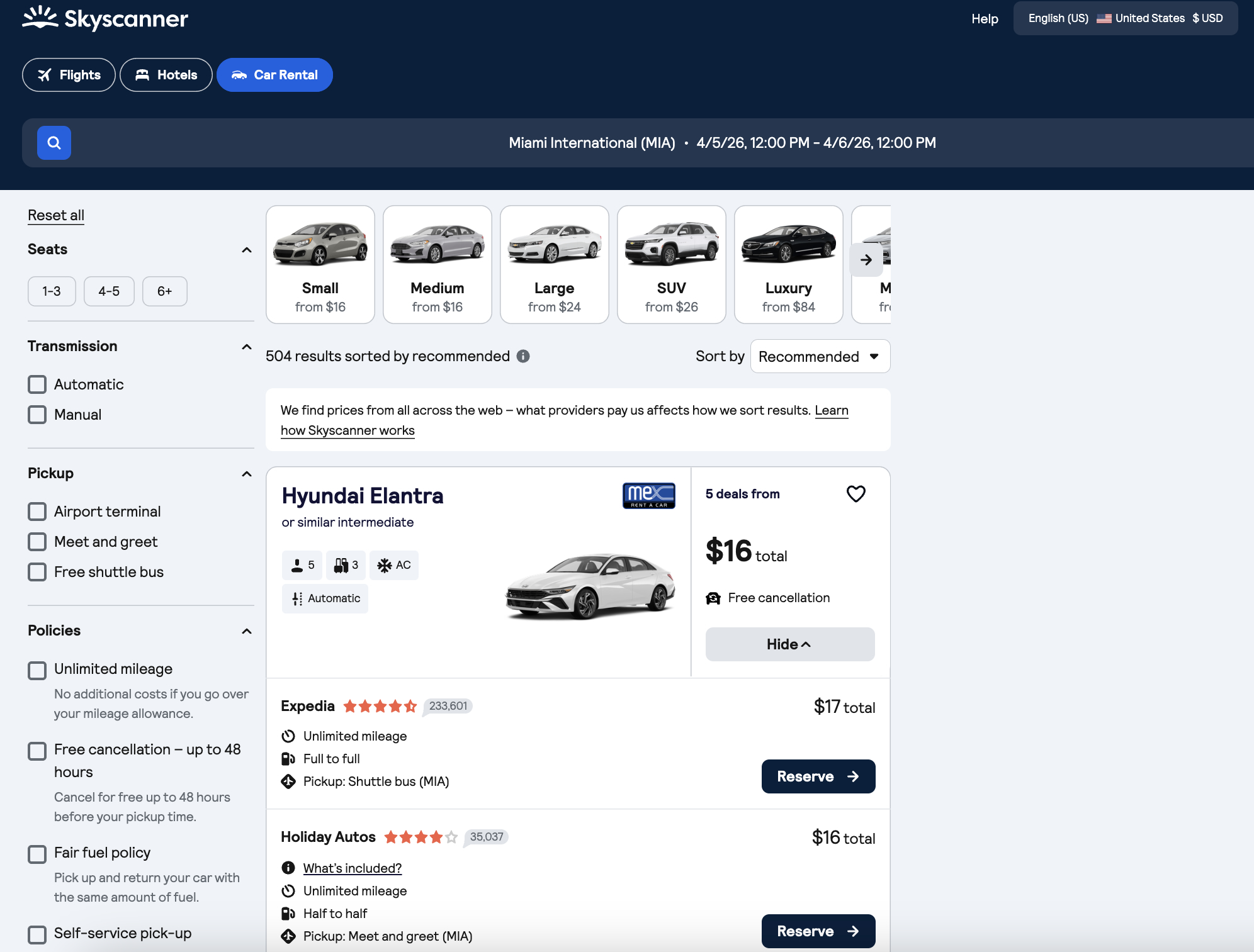This screenshot has width=1254, height=952.
Task: Click the Skyscanner logo
Action: click(105, 18)
